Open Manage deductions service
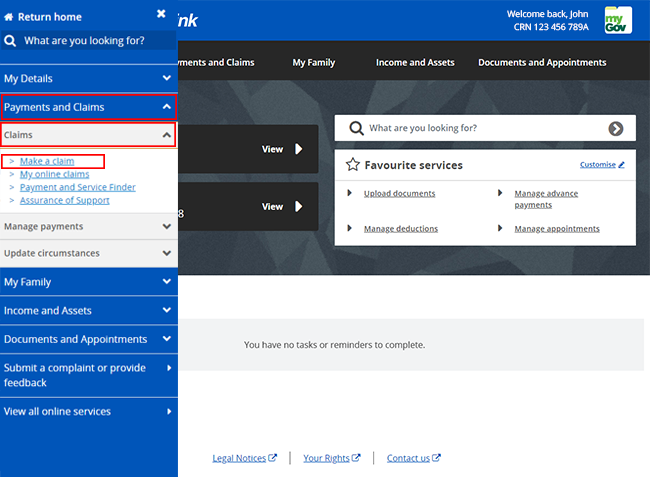 pos(401,229)
